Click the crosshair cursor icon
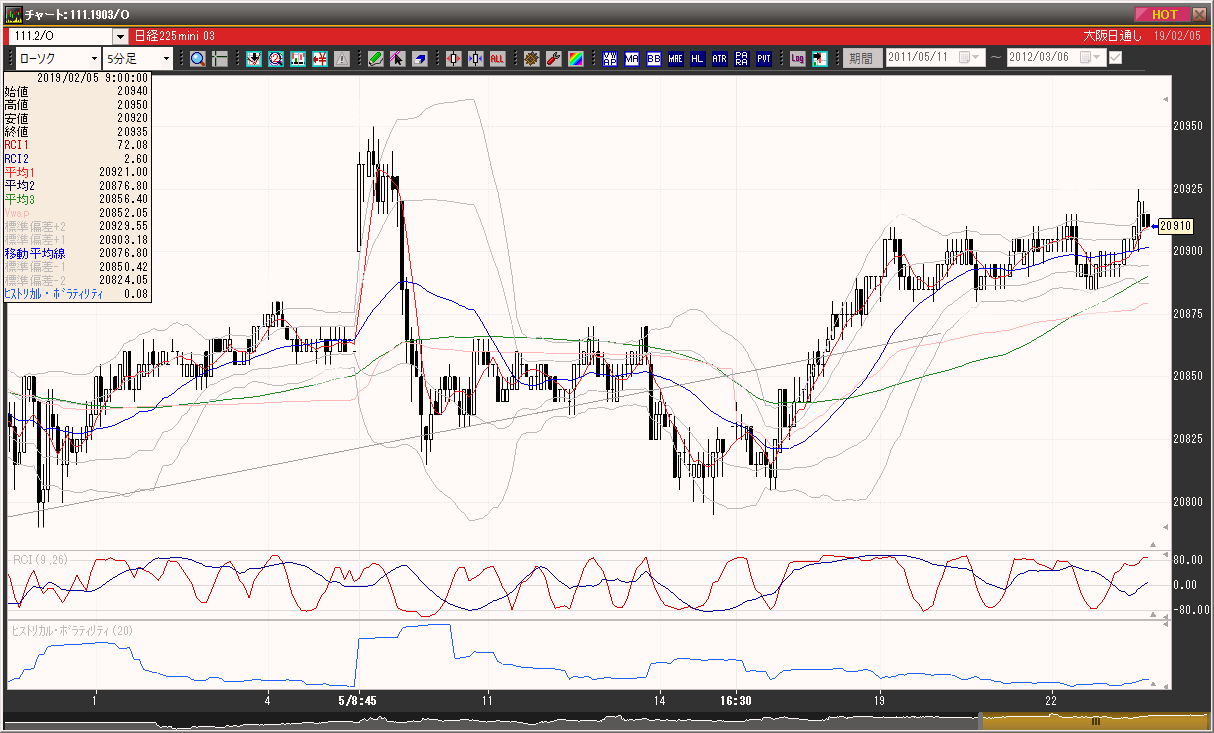 pos(220,58)
